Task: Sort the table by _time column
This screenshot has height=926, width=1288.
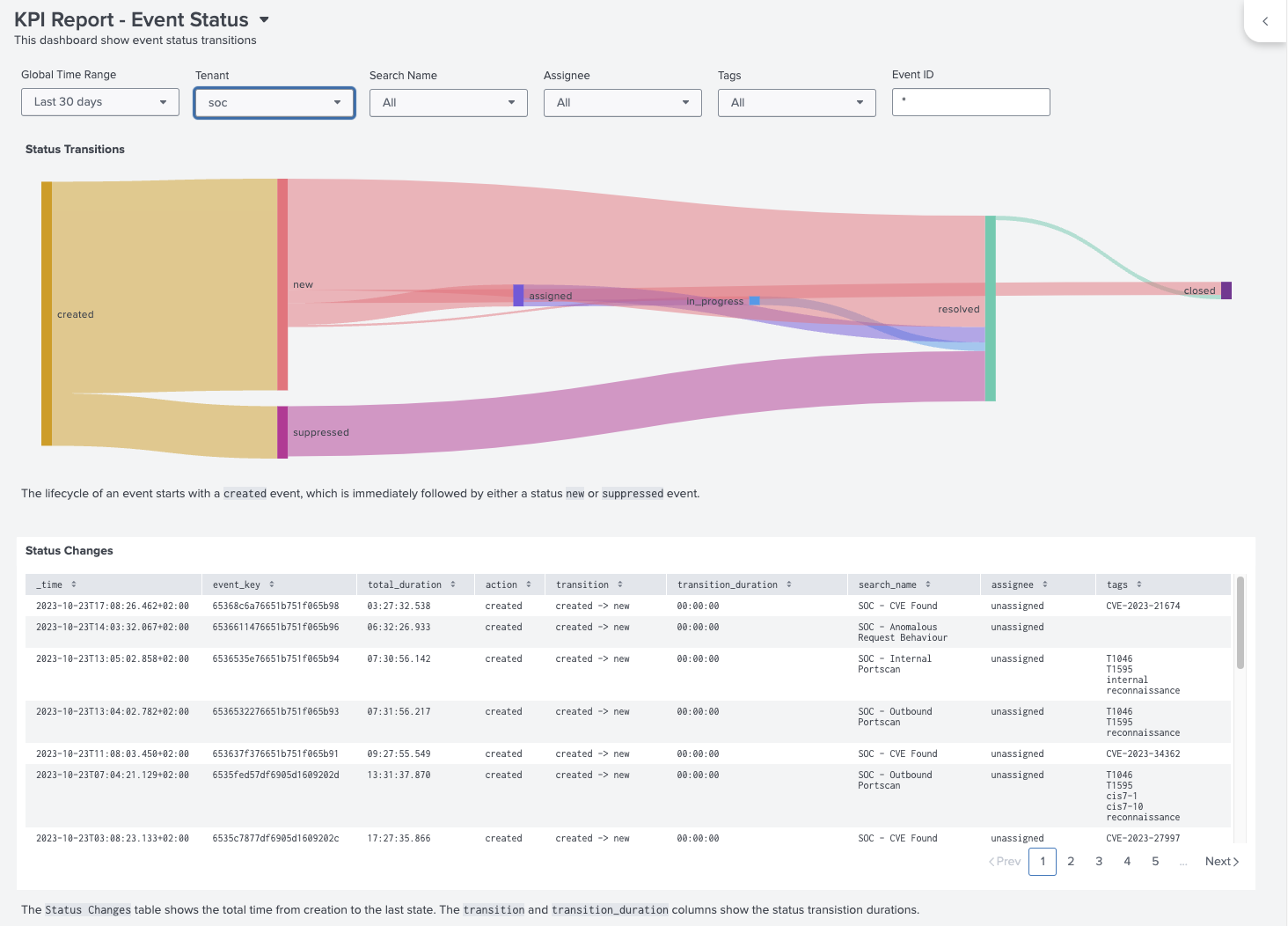Action: click(75, 584)
